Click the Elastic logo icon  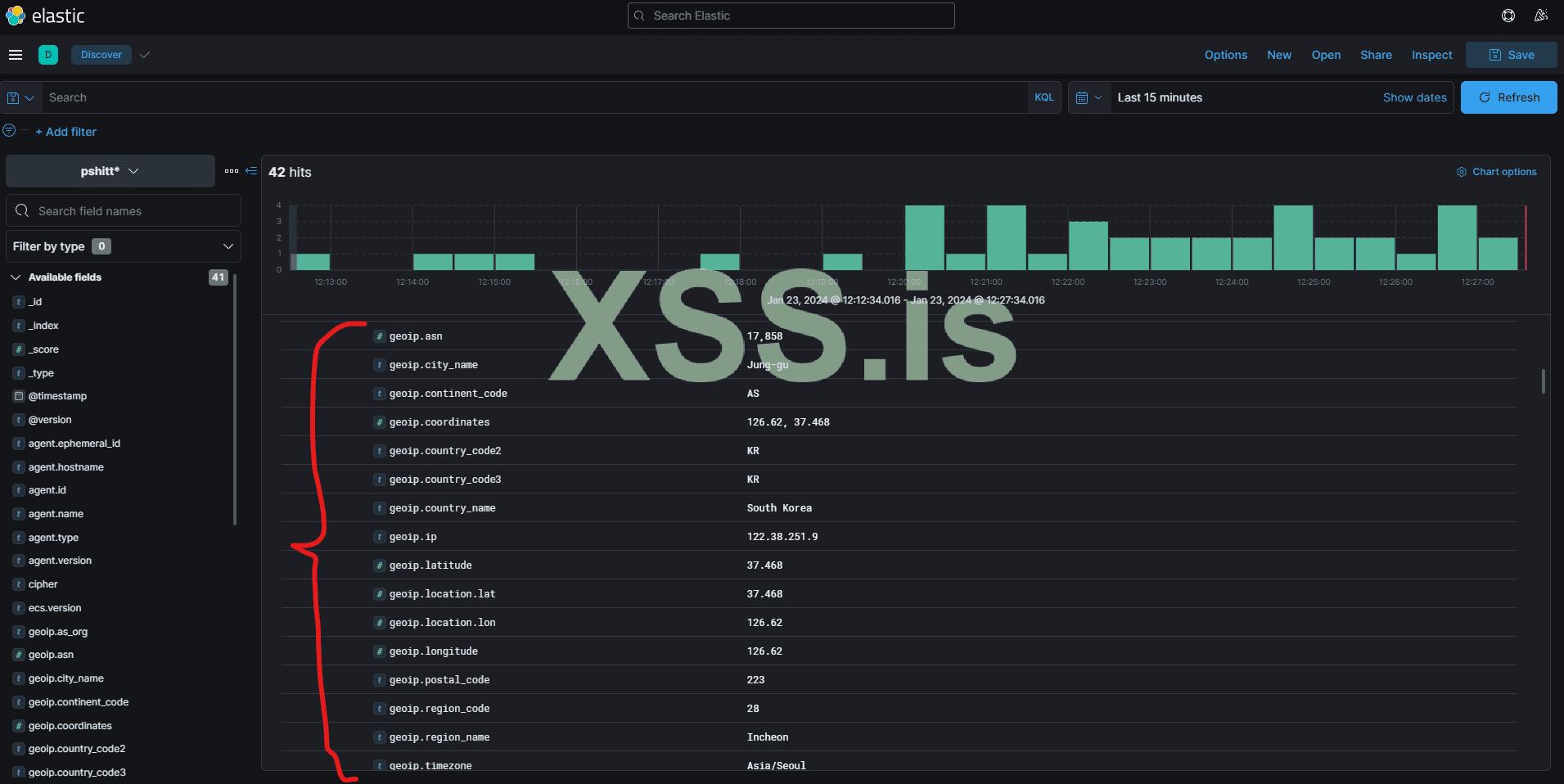point(16,16)
